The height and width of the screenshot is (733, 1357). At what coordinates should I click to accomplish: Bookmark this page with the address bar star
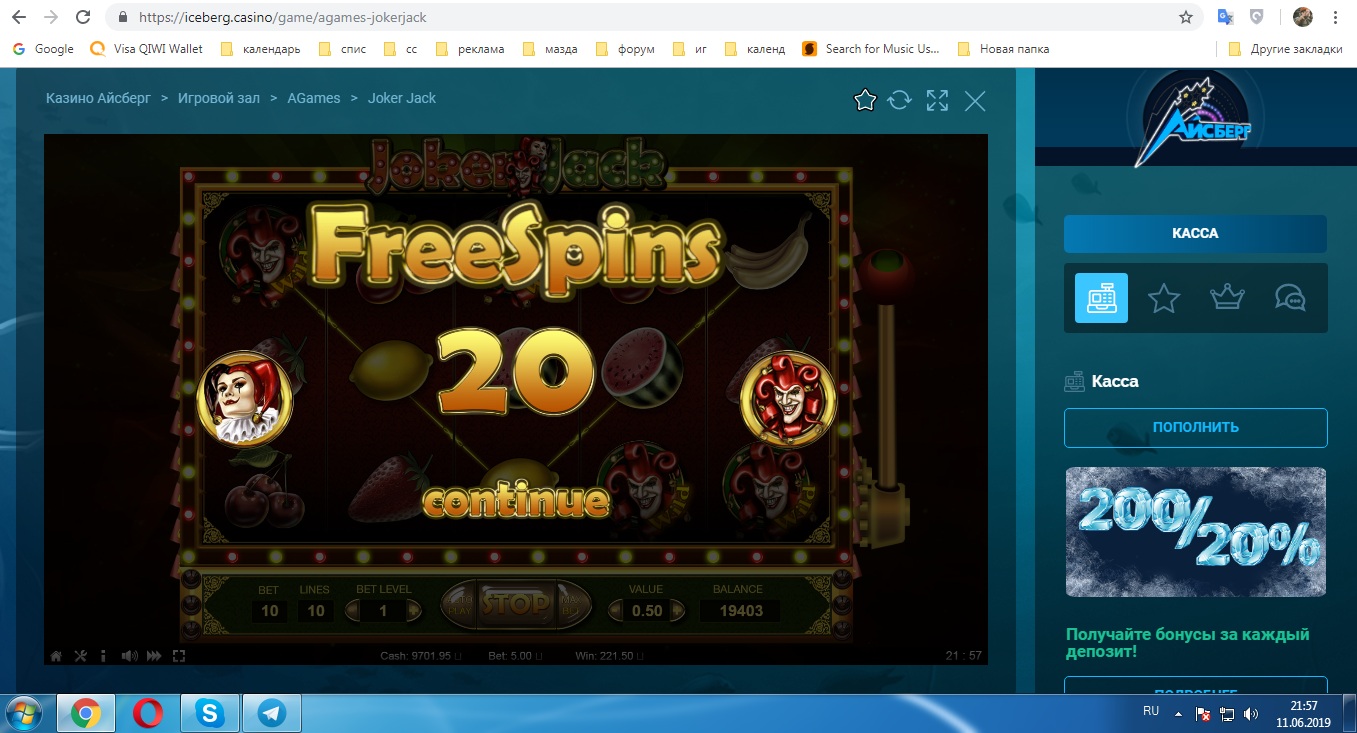1186,17
